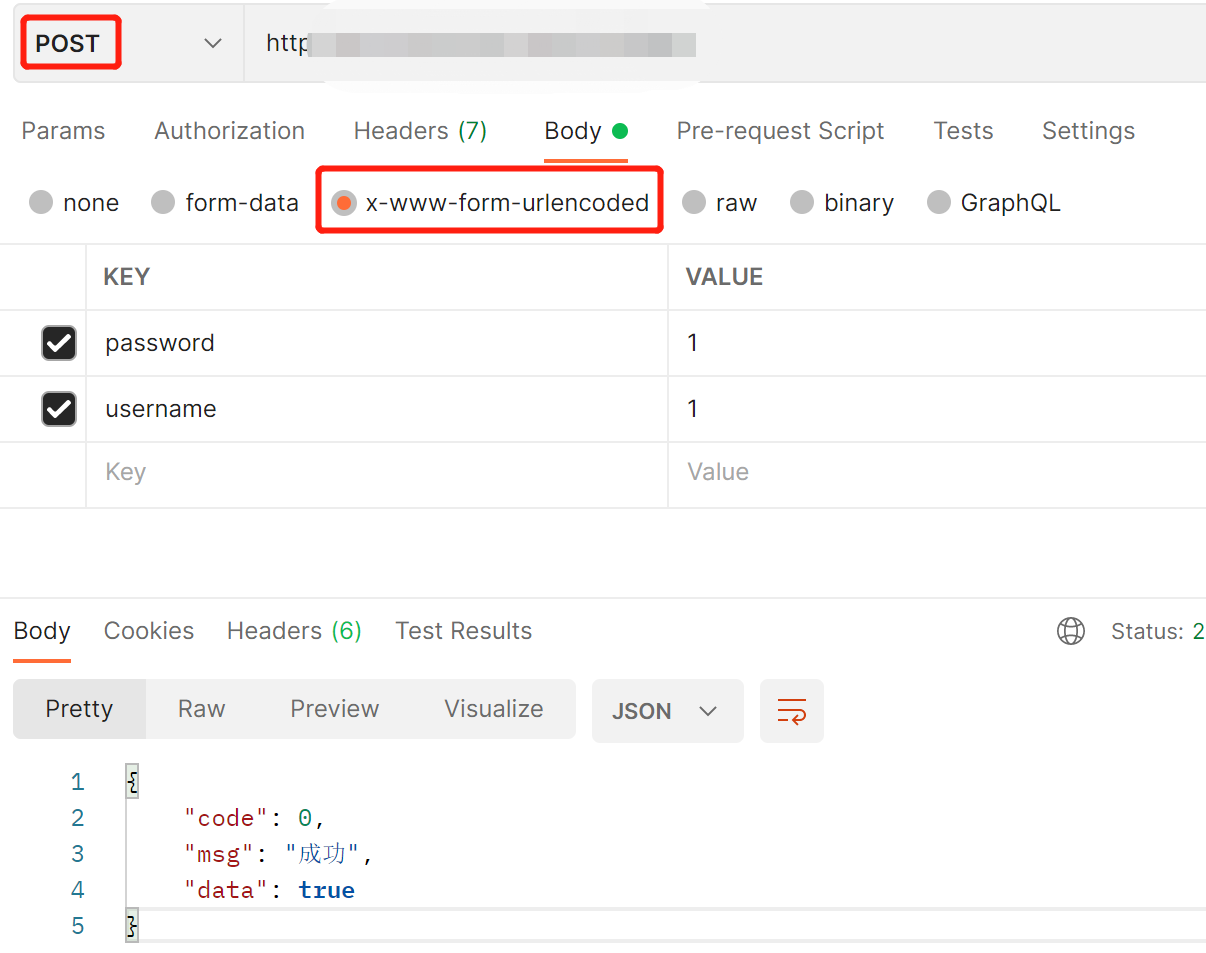Open the response Headers (6) tab

[294, 631]
